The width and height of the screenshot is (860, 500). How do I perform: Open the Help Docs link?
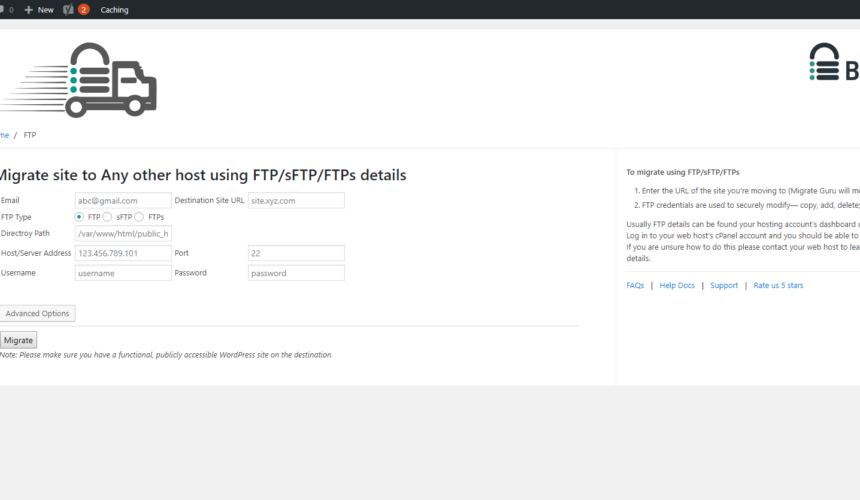[677, 286]
